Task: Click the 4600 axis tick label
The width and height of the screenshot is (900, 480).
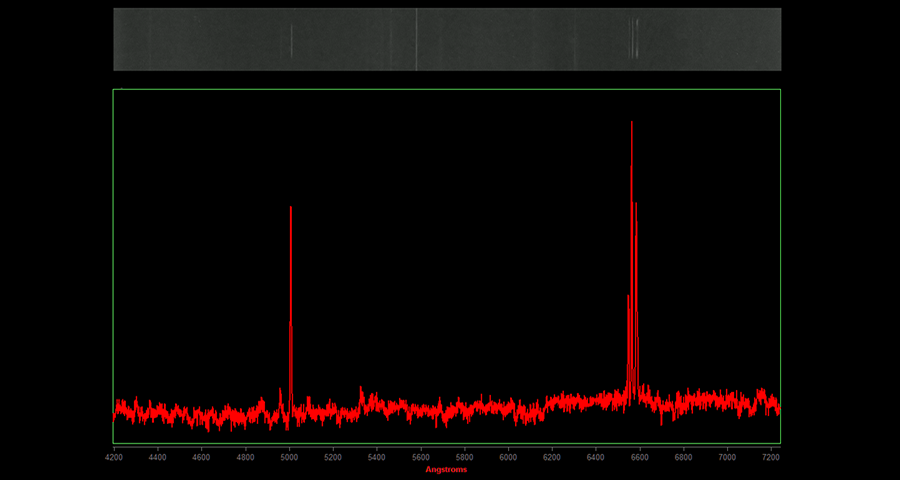Action: point(201,457)
